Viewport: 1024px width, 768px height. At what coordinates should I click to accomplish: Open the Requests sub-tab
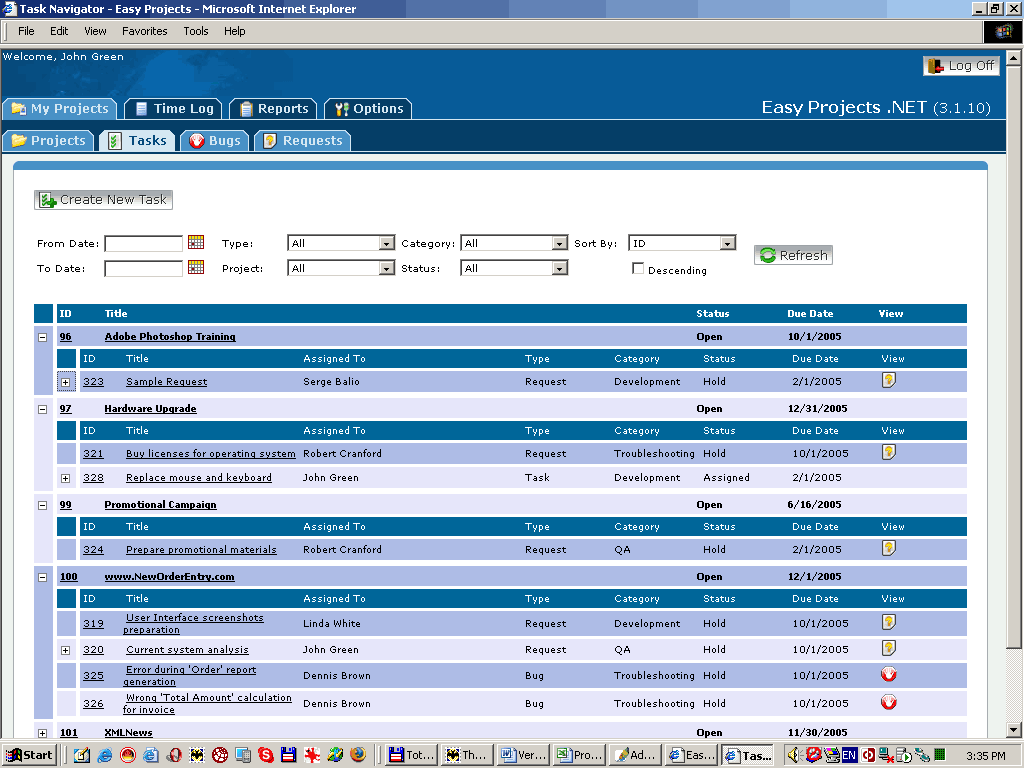(302, 141)
